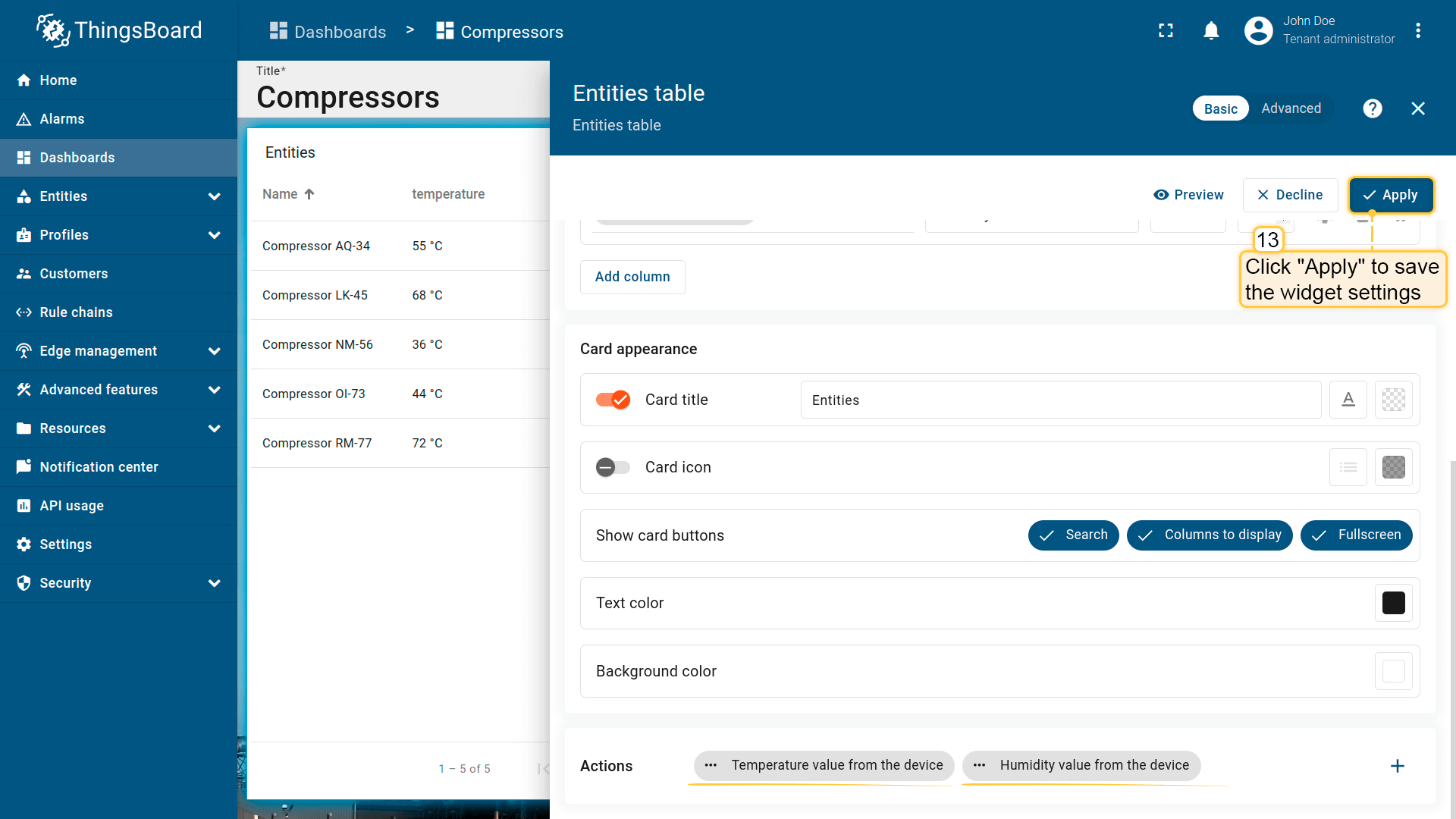The height and width of the screenshot is (819, 1456).
Task: Expand the Entities sidebar menu
Action: pyautogui.click(x=215, y=196)
